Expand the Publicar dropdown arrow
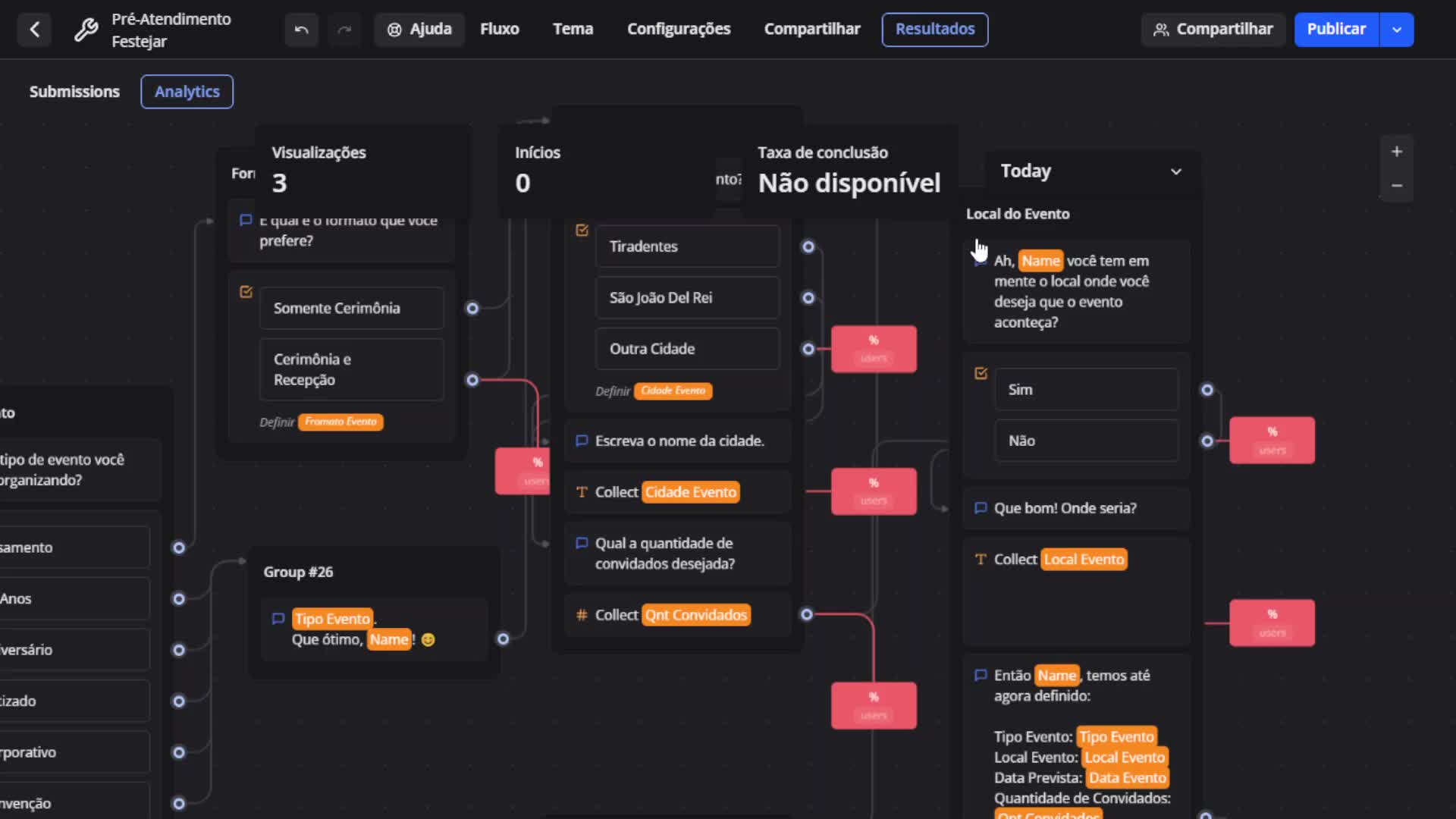Screen dimensions: 1456x819 coord(1397,30)
